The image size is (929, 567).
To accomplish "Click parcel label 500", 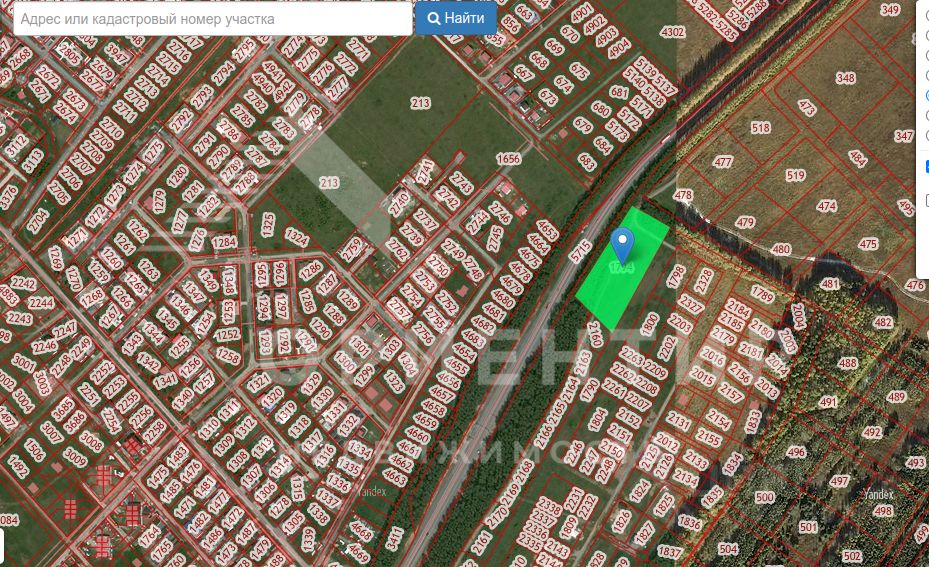I will point(764,497).
